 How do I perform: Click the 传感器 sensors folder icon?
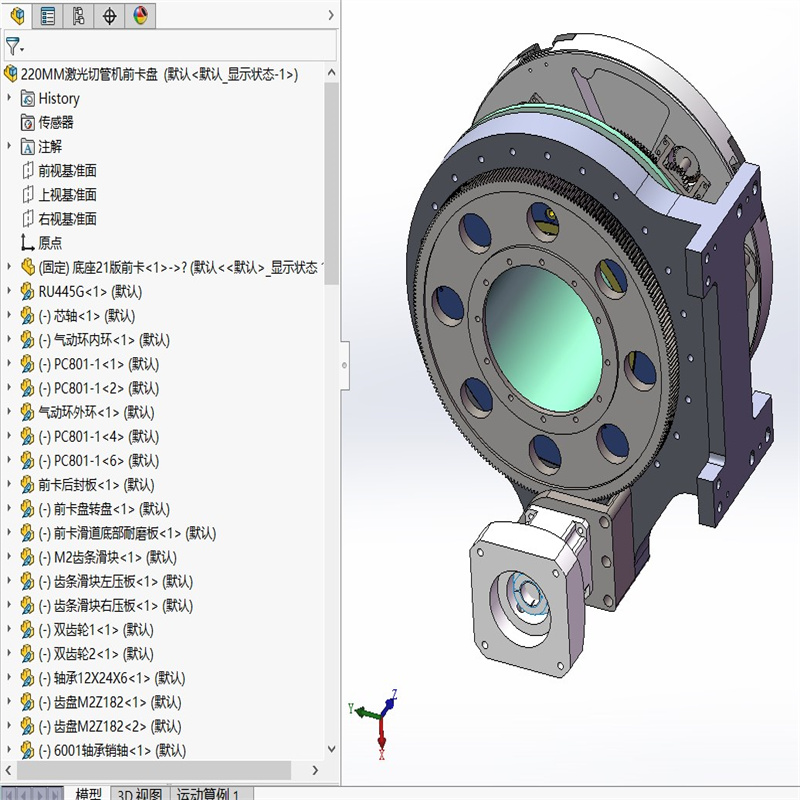(30, 122)
